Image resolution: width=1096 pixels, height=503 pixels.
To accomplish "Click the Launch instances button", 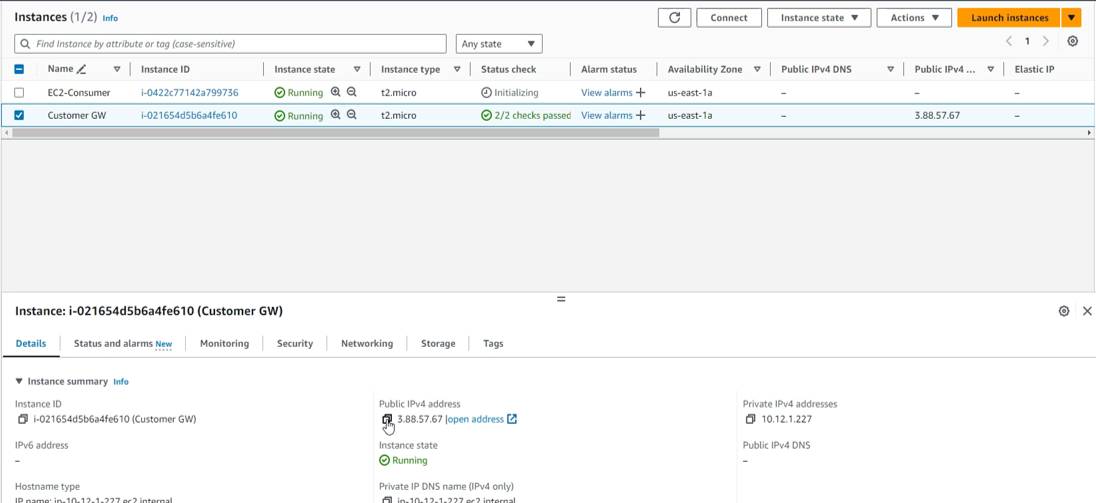I will 1009,17.
